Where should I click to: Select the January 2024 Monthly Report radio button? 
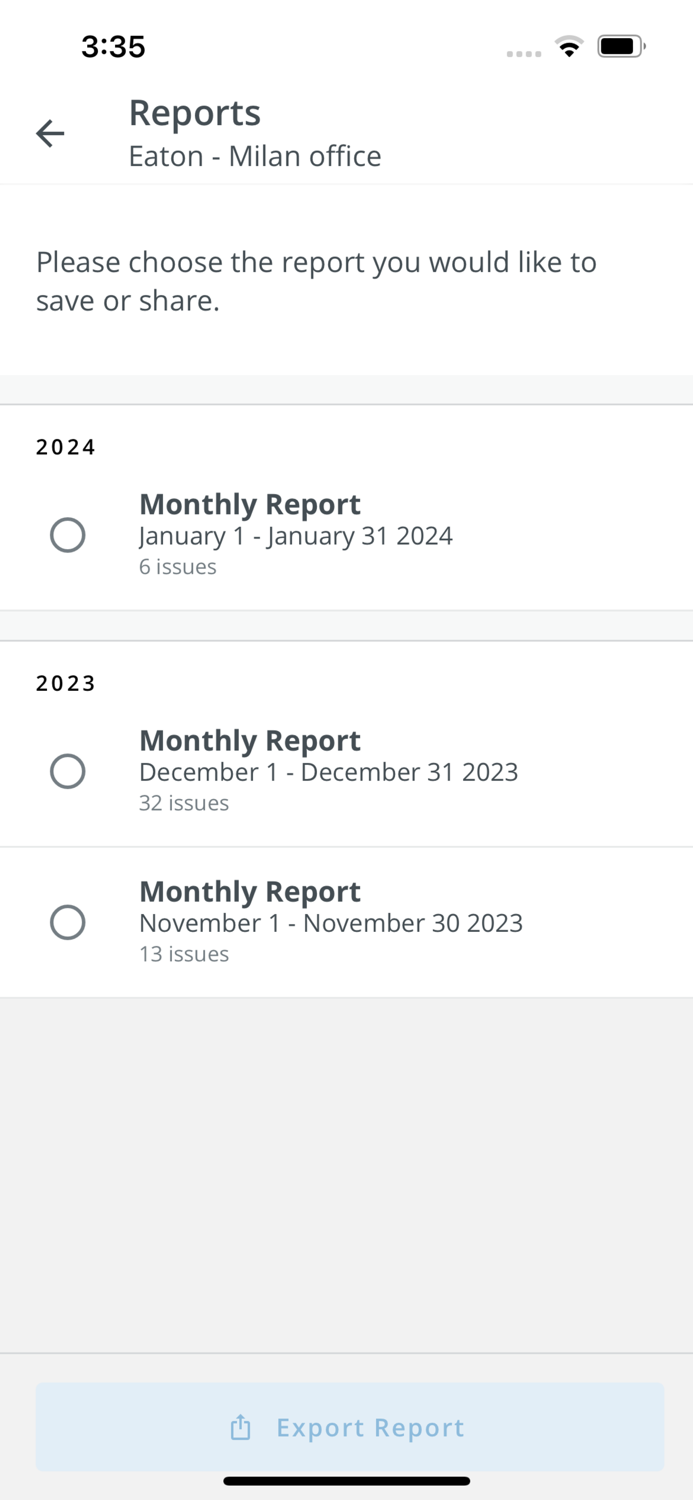click(68, 535)
